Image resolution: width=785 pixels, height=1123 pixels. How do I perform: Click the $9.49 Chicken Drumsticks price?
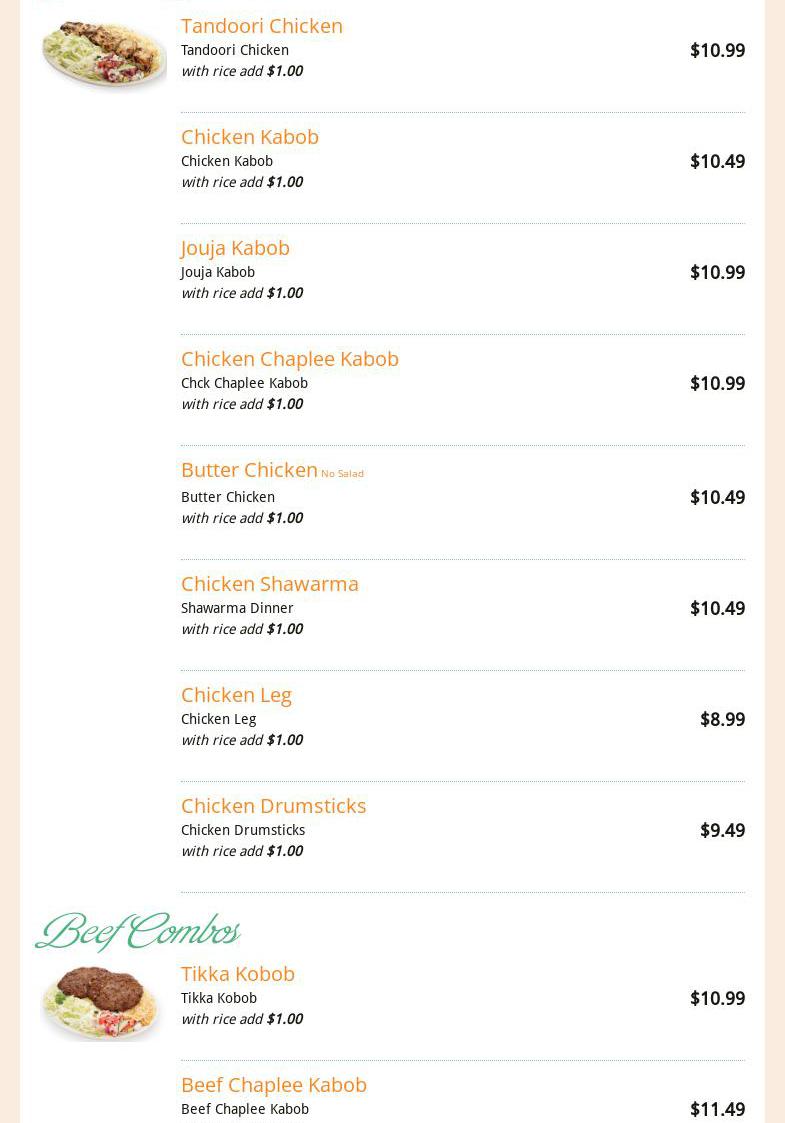tap(721, 831)
